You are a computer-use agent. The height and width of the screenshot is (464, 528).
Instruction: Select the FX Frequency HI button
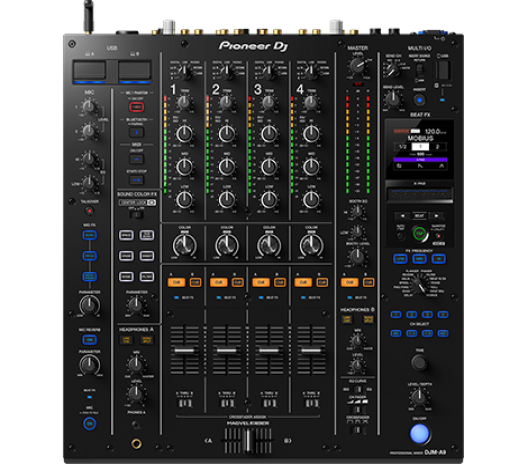438,259
